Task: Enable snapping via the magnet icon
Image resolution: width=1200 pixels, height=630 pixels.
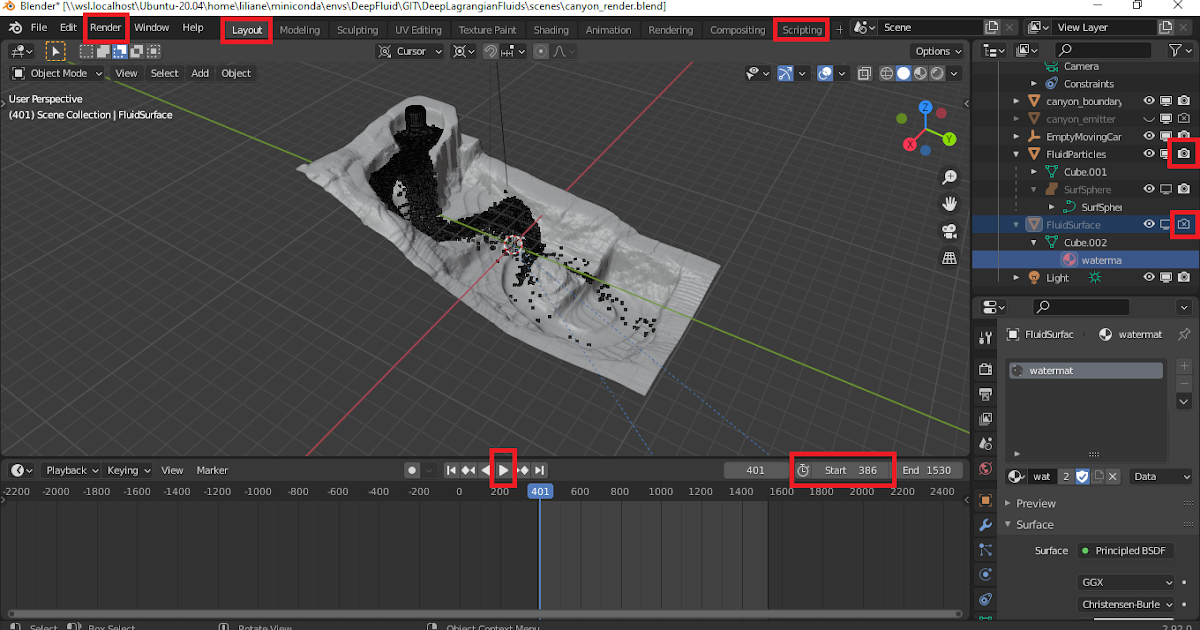Action: click(x=491, y=51)
